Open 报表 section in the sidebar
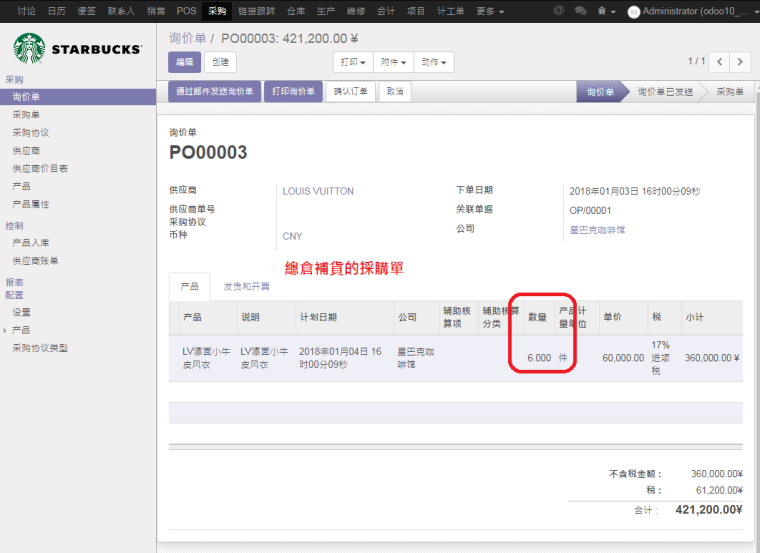This screenshot has width=760, height=553. click(14, 282)
